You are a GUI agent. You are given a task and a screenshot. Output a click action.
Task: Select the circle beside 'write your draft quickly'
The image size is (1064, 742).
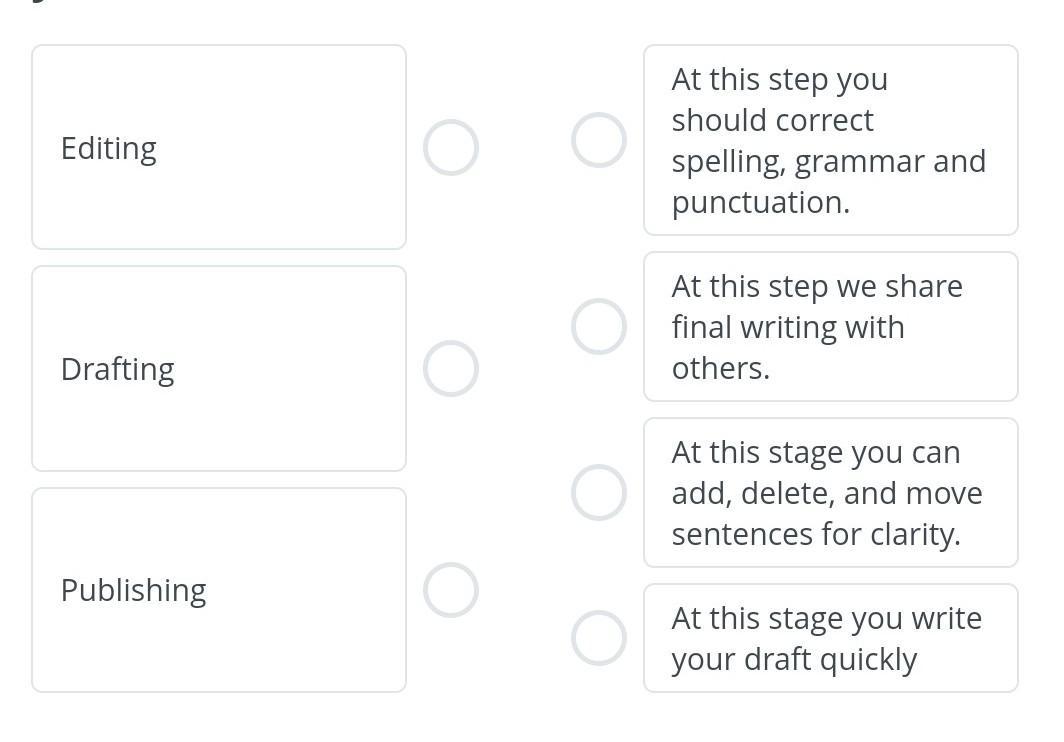[599, 638]
